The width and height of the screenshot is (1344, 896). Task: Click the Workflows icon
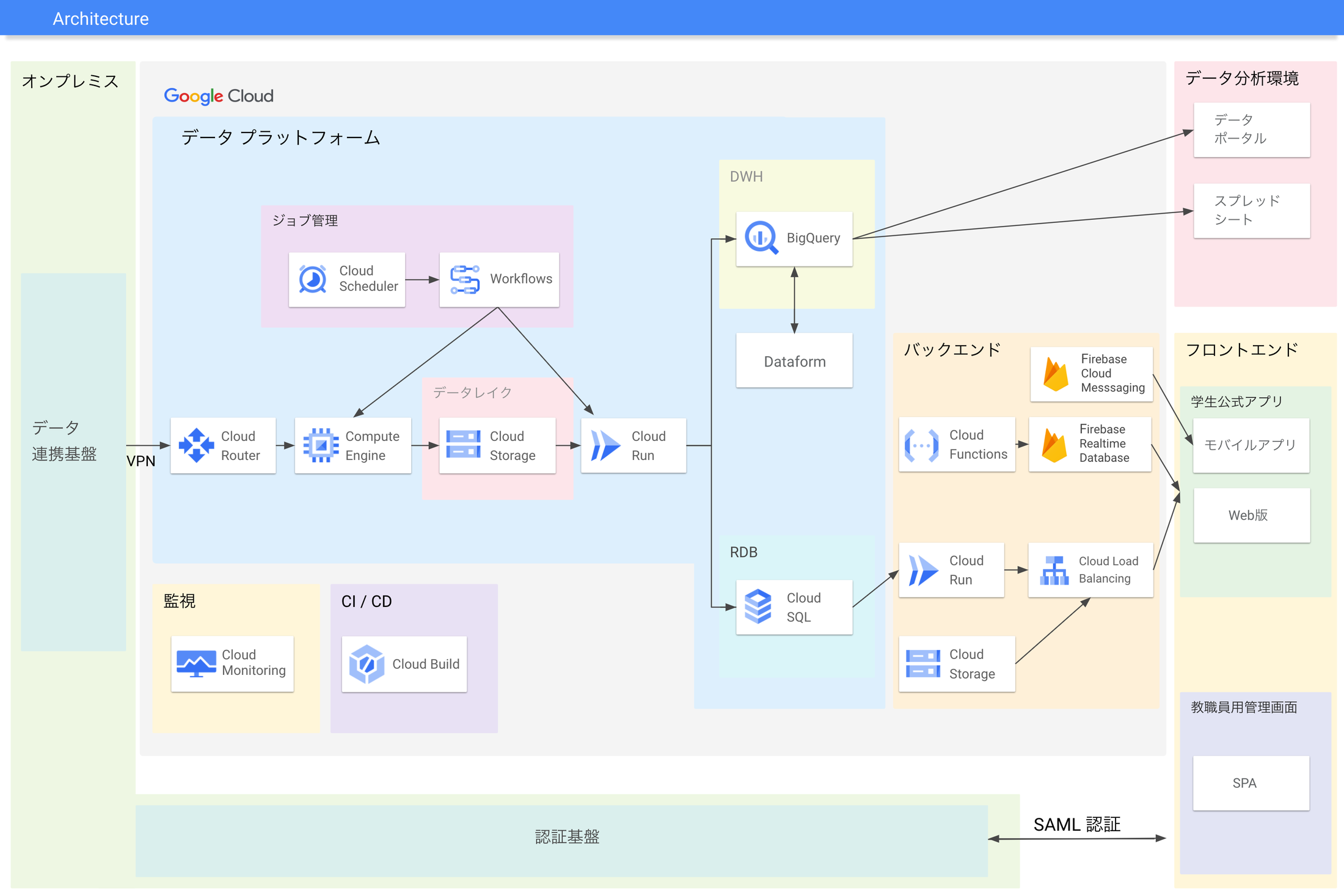pos(464,279)
